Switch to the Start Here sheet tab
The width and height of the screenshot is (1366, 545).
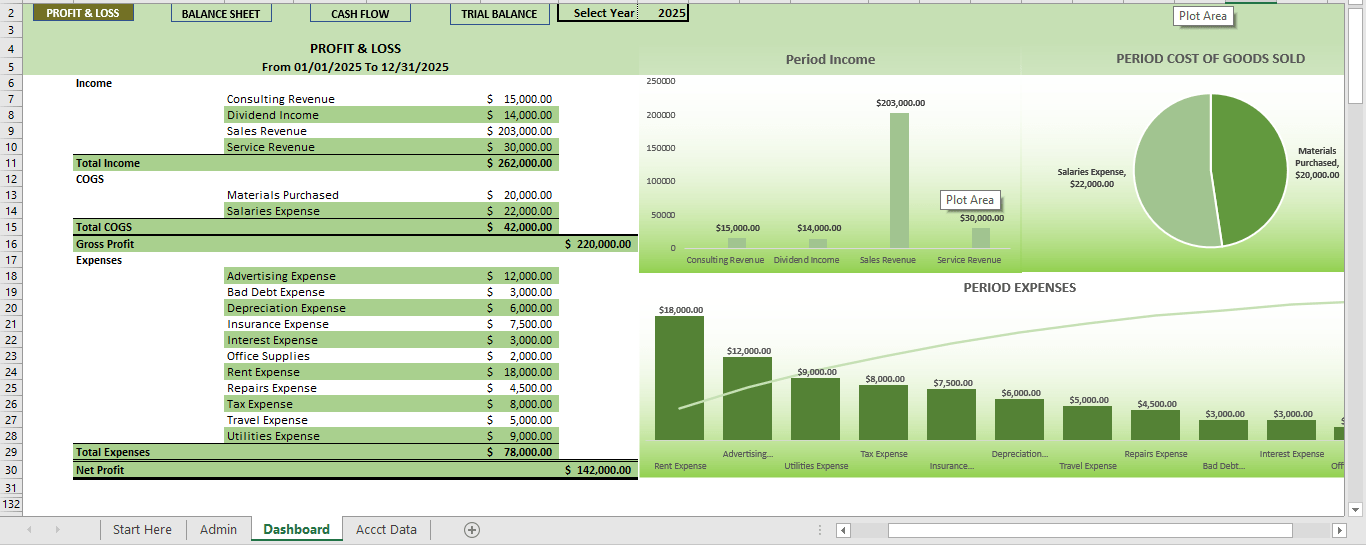pos(142,530)
